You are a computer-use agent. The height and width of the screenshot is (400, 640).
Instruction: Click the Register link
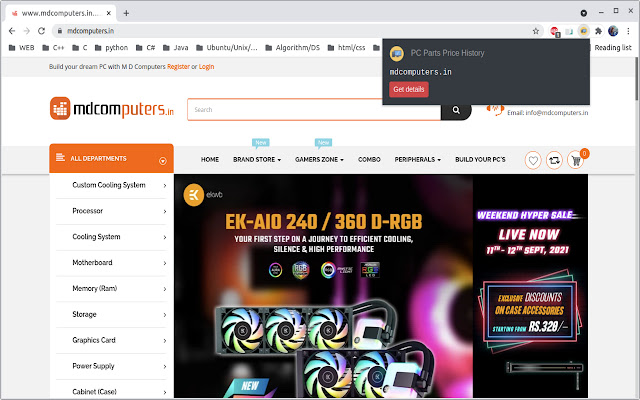[178, 67]
